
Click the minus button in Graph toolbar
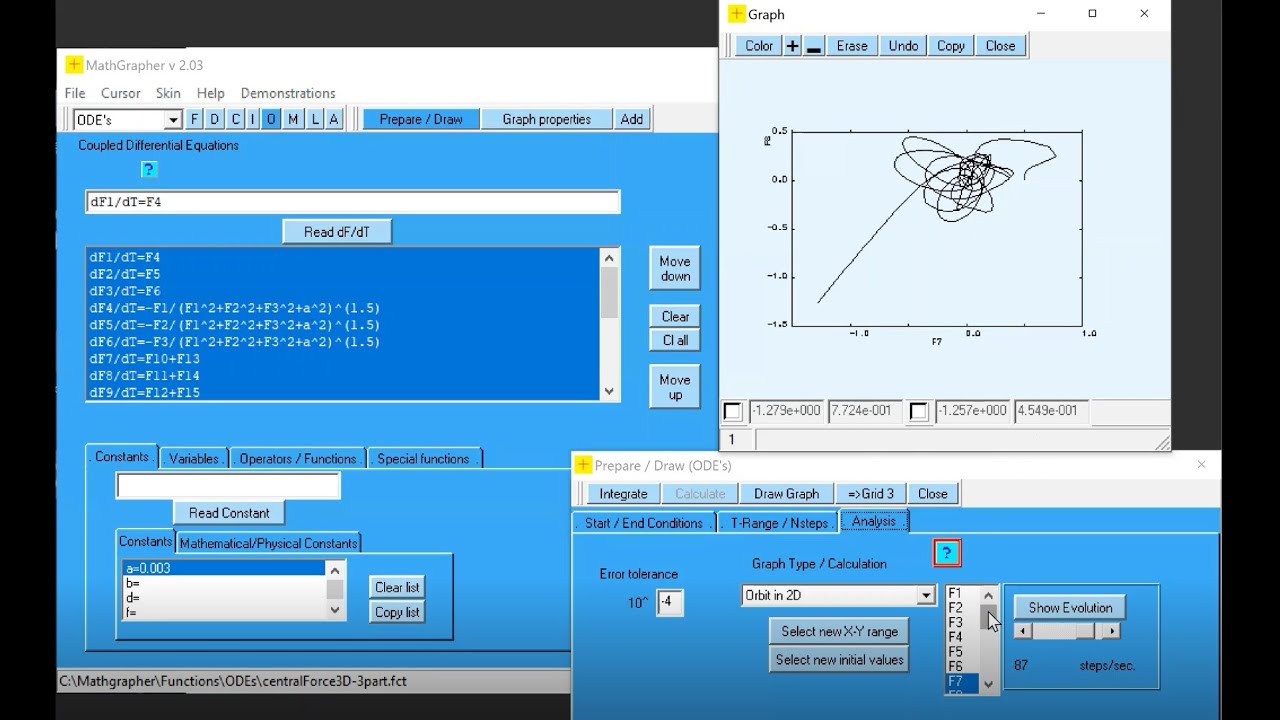coord(814,46)
